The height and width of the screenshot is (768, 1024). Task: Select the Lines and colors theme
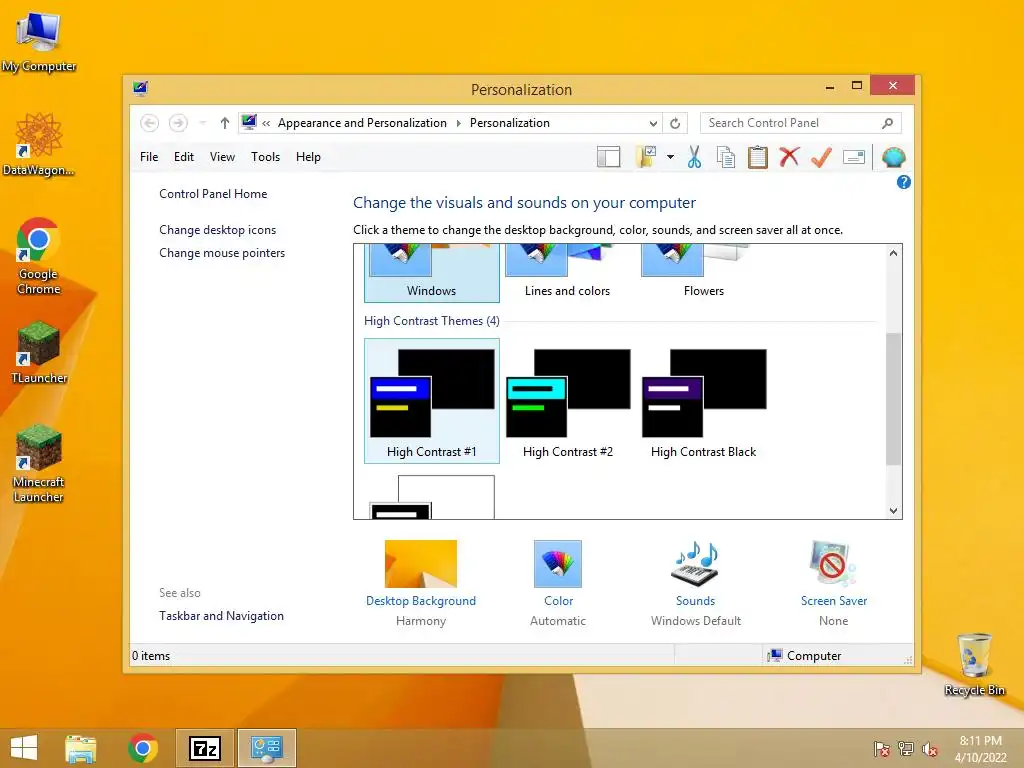click(x=568, y=273)
